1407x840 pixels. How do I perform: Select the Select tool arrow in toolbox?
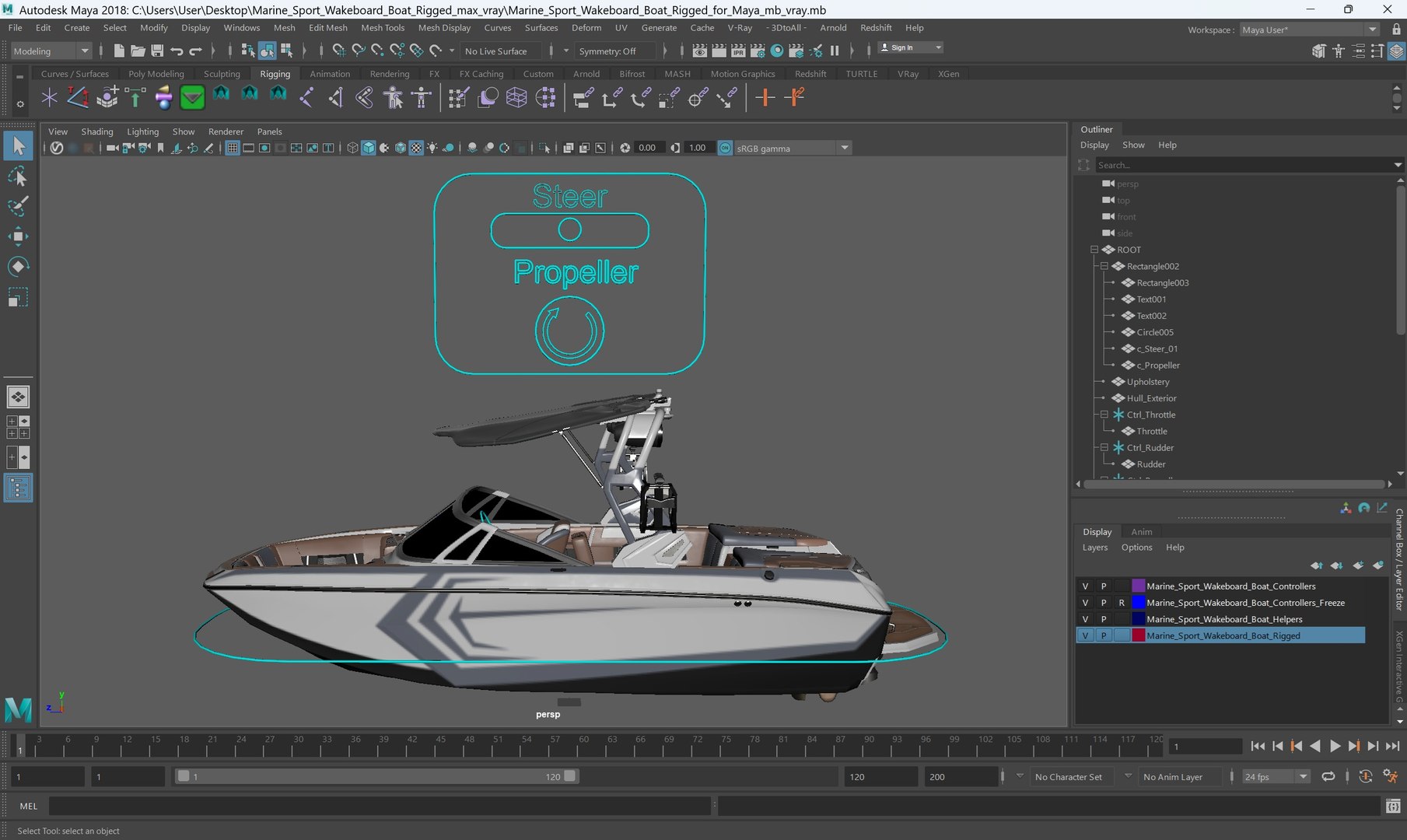(18, 145)
